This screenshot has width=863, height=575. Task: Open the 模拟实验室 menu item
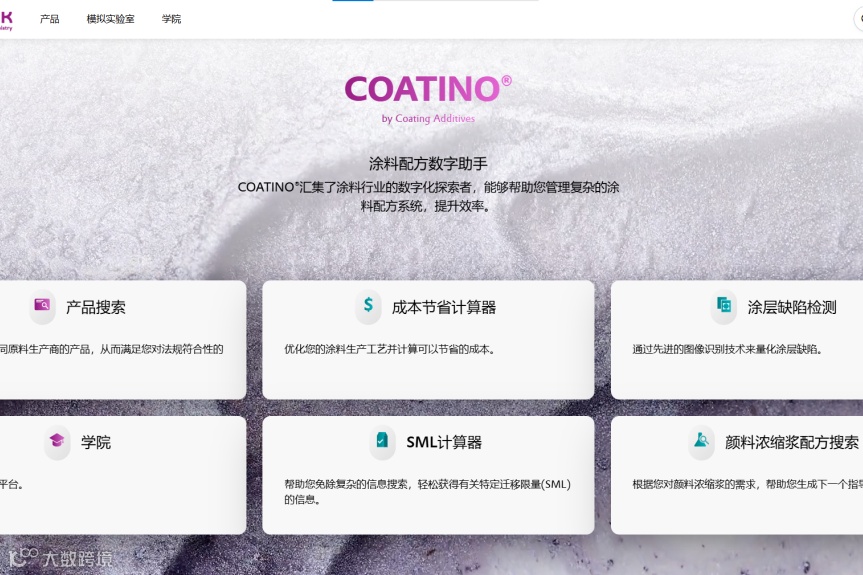[x=110, y=19]
